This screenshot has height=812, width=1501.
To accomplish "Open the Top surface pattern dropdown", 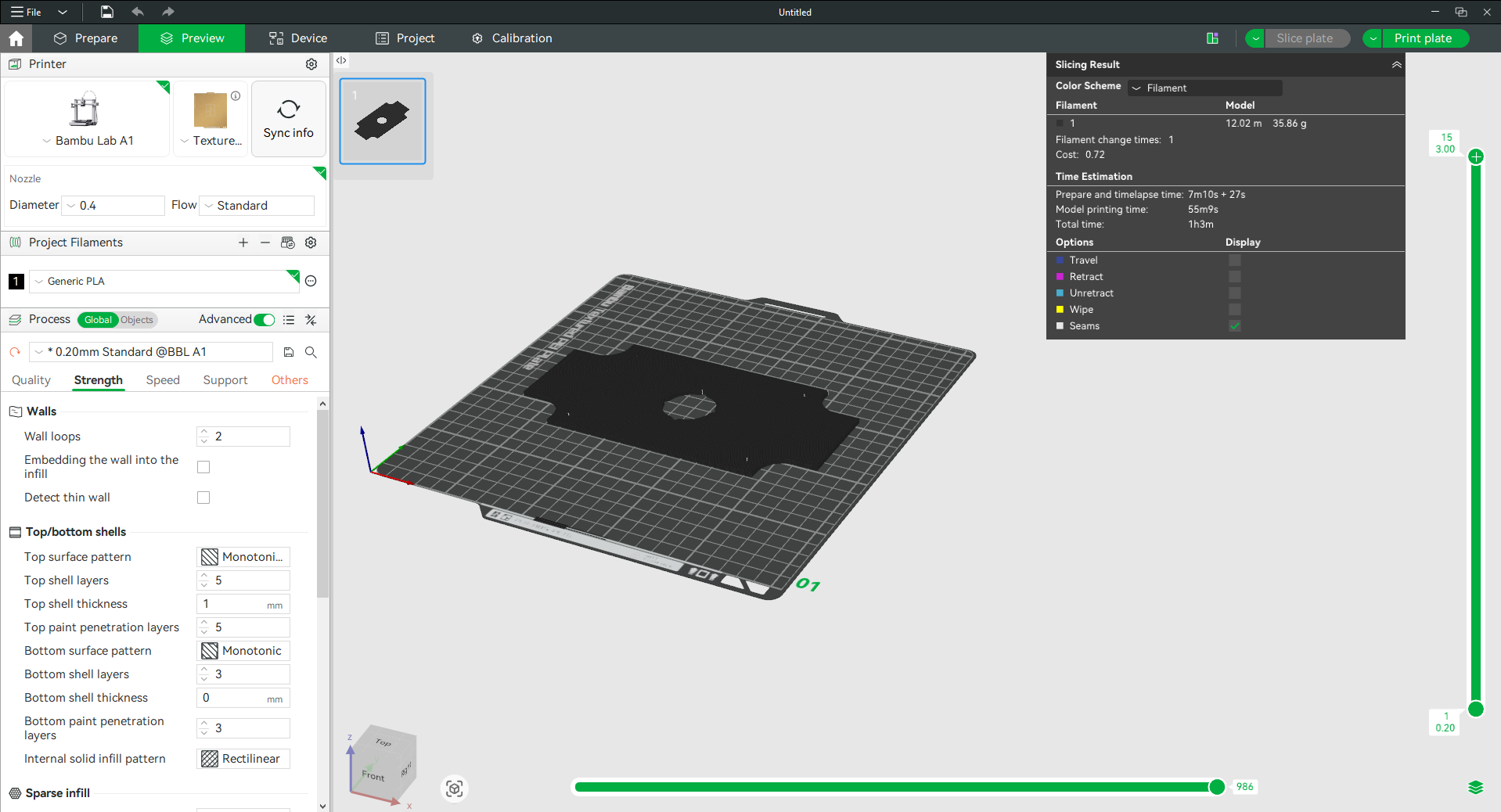I will point(243,557).
